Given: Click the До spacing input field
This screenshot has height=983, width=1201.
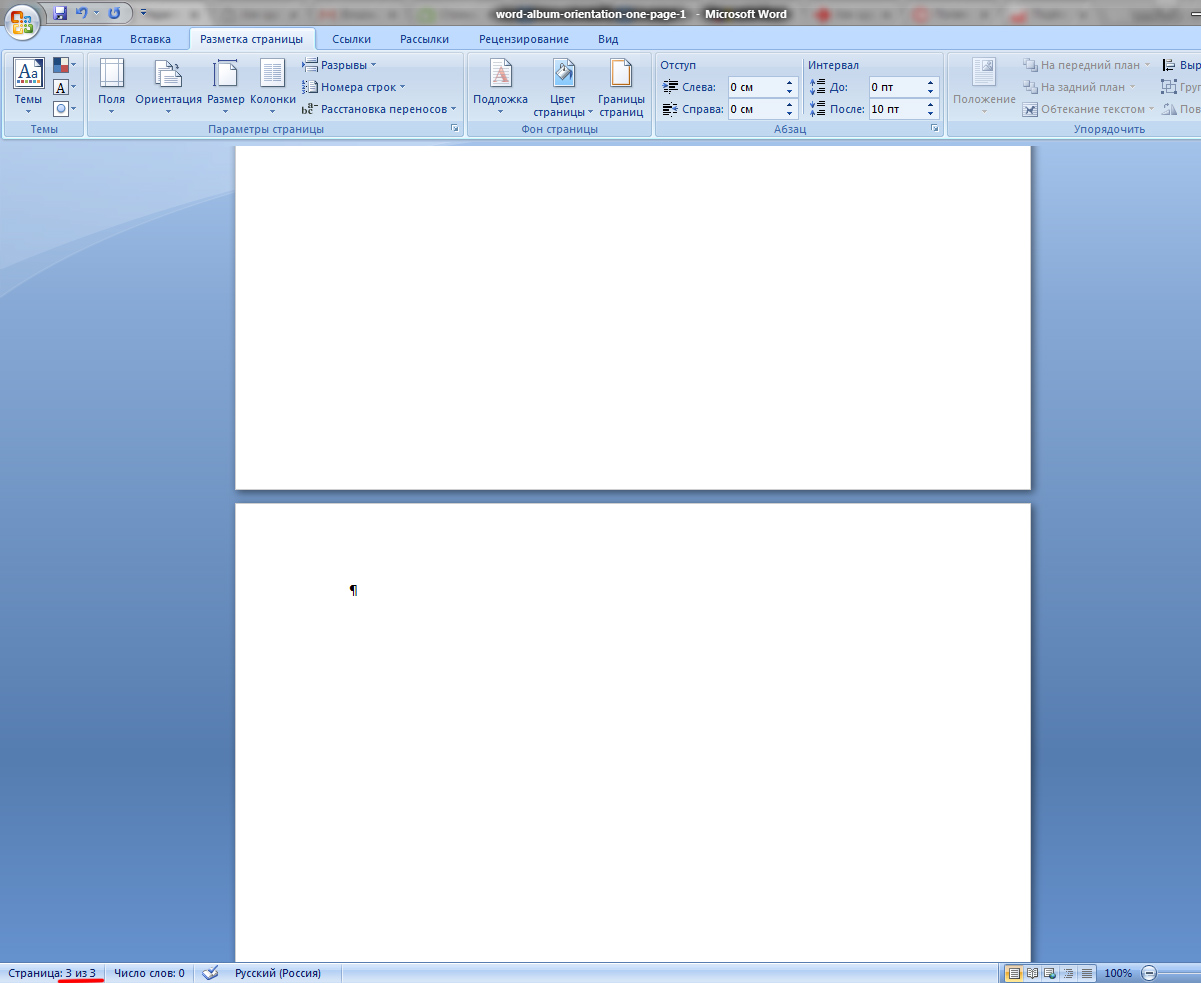Looking at the screenshot, I should [895, 87].
